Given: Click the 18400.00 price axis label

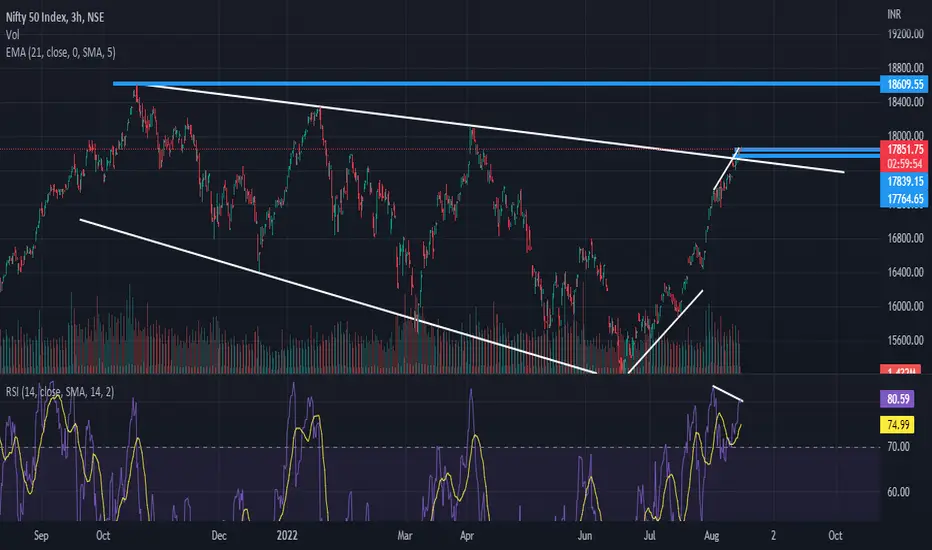Looking at the screenshot, I should tap(905, 102).
